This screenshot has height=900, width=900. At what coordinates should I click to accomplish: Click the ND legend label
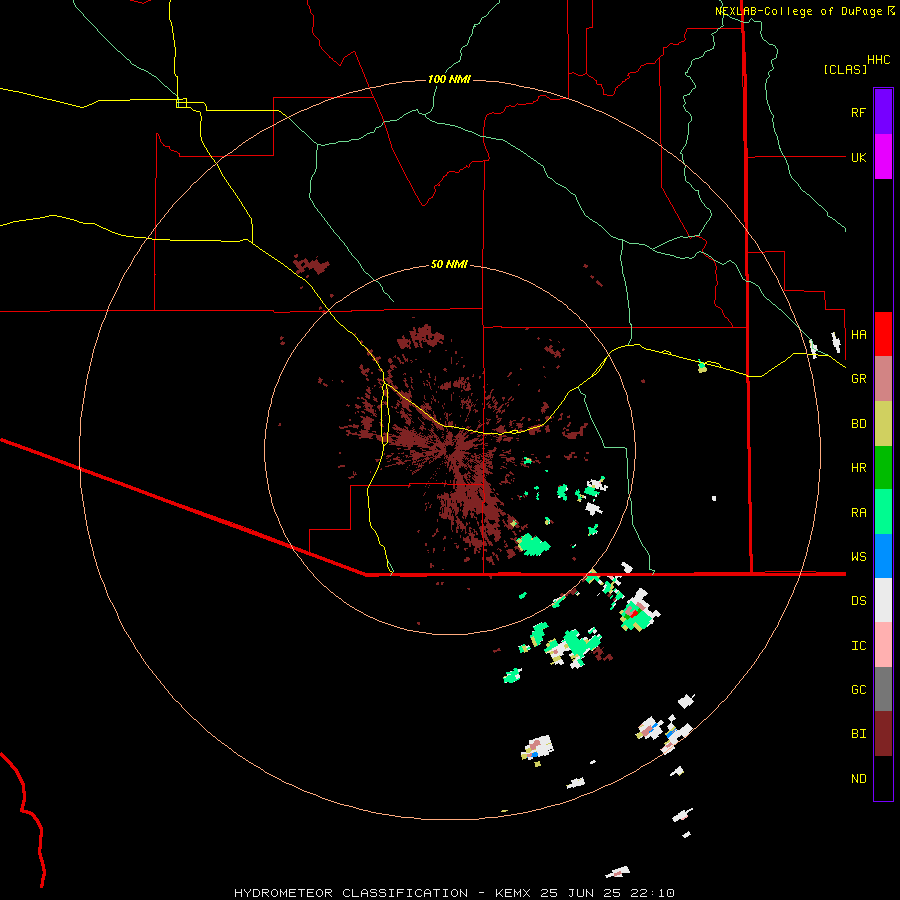(x=858, y=779)
